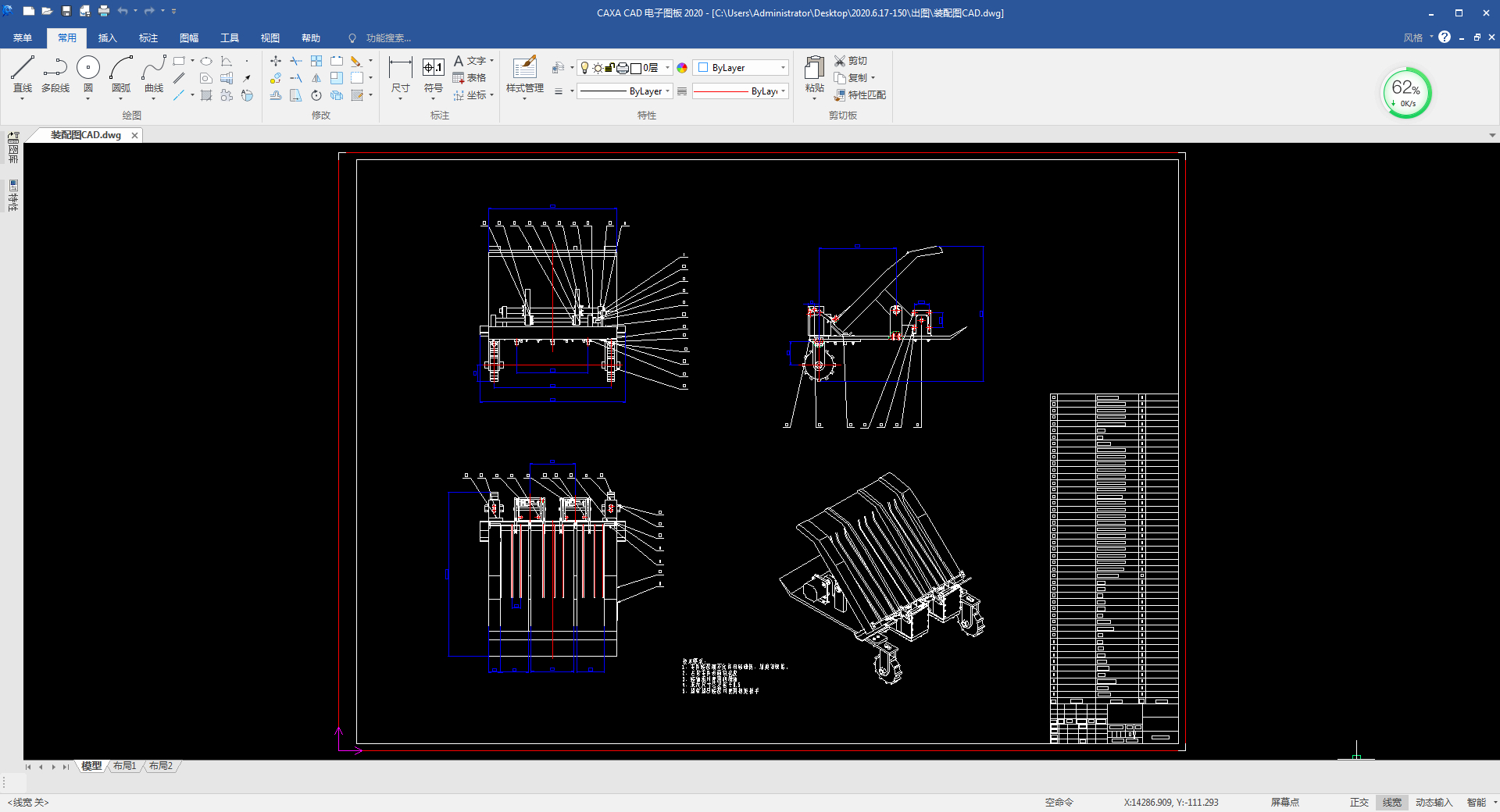Activate the Trim tool
This screenshot has height=812, width=1500.
296,61
